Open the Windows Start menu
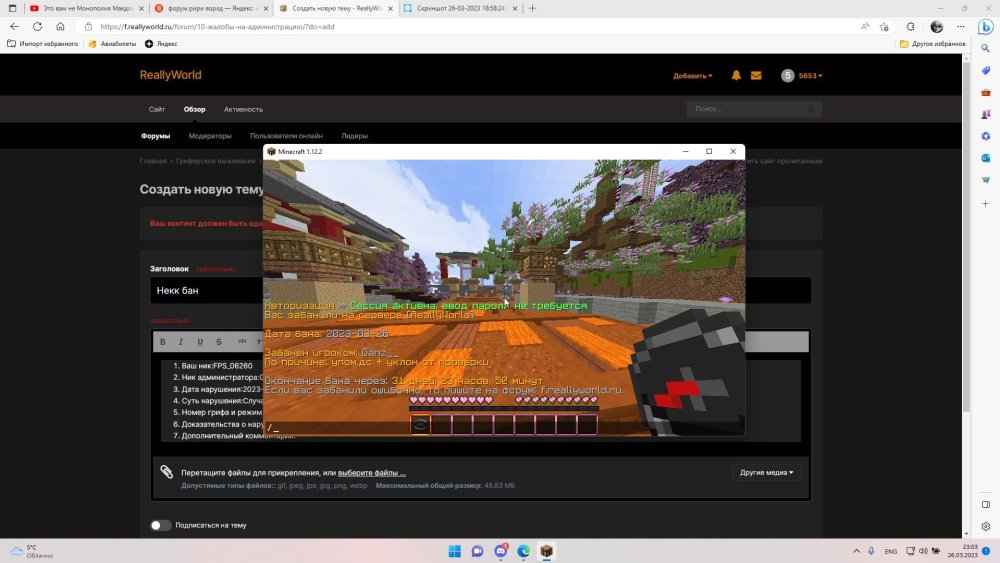1000x563 pixels. [455, 551]
